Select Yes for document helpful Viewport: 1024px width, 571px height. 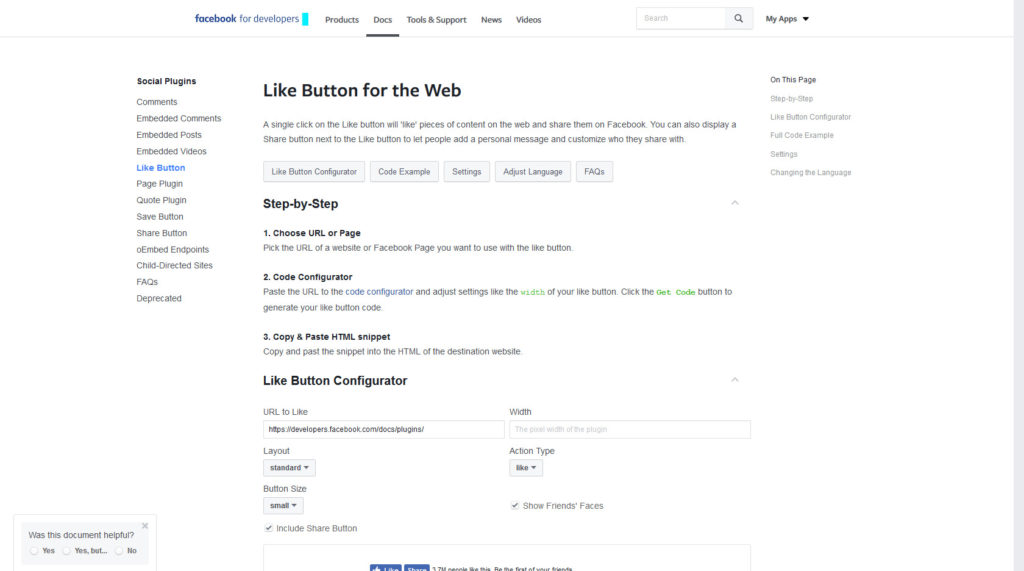pyautogui.click(x=35, y=551)
